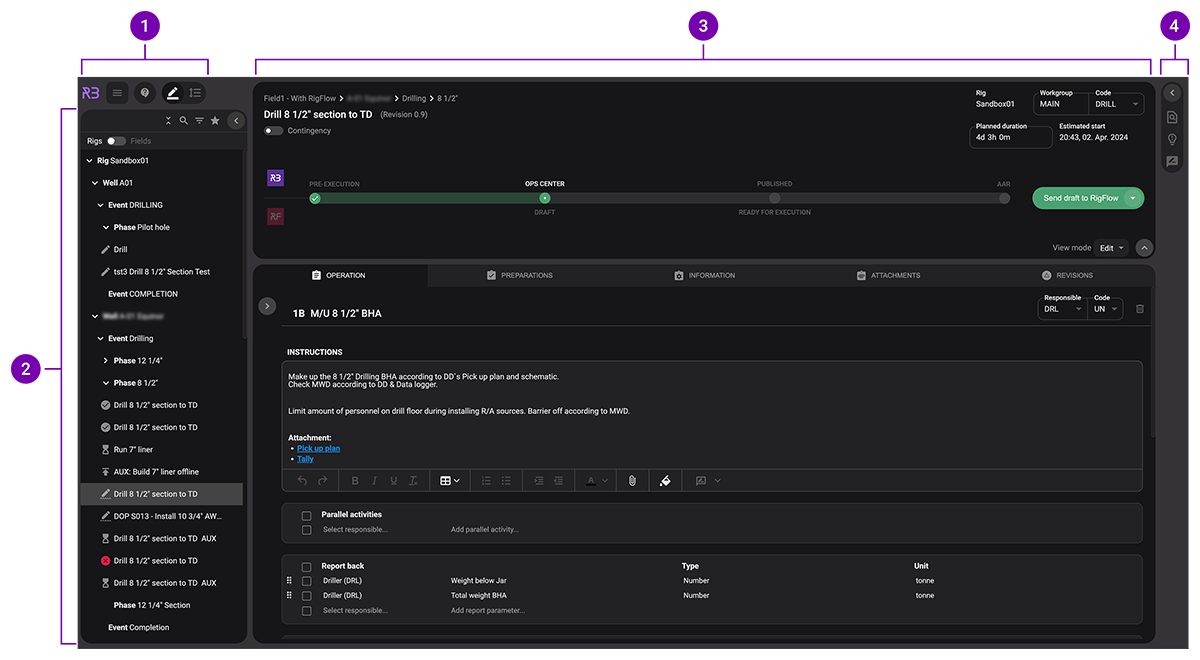Open the Workgroup MAIN dropdown

(1061, 104)
